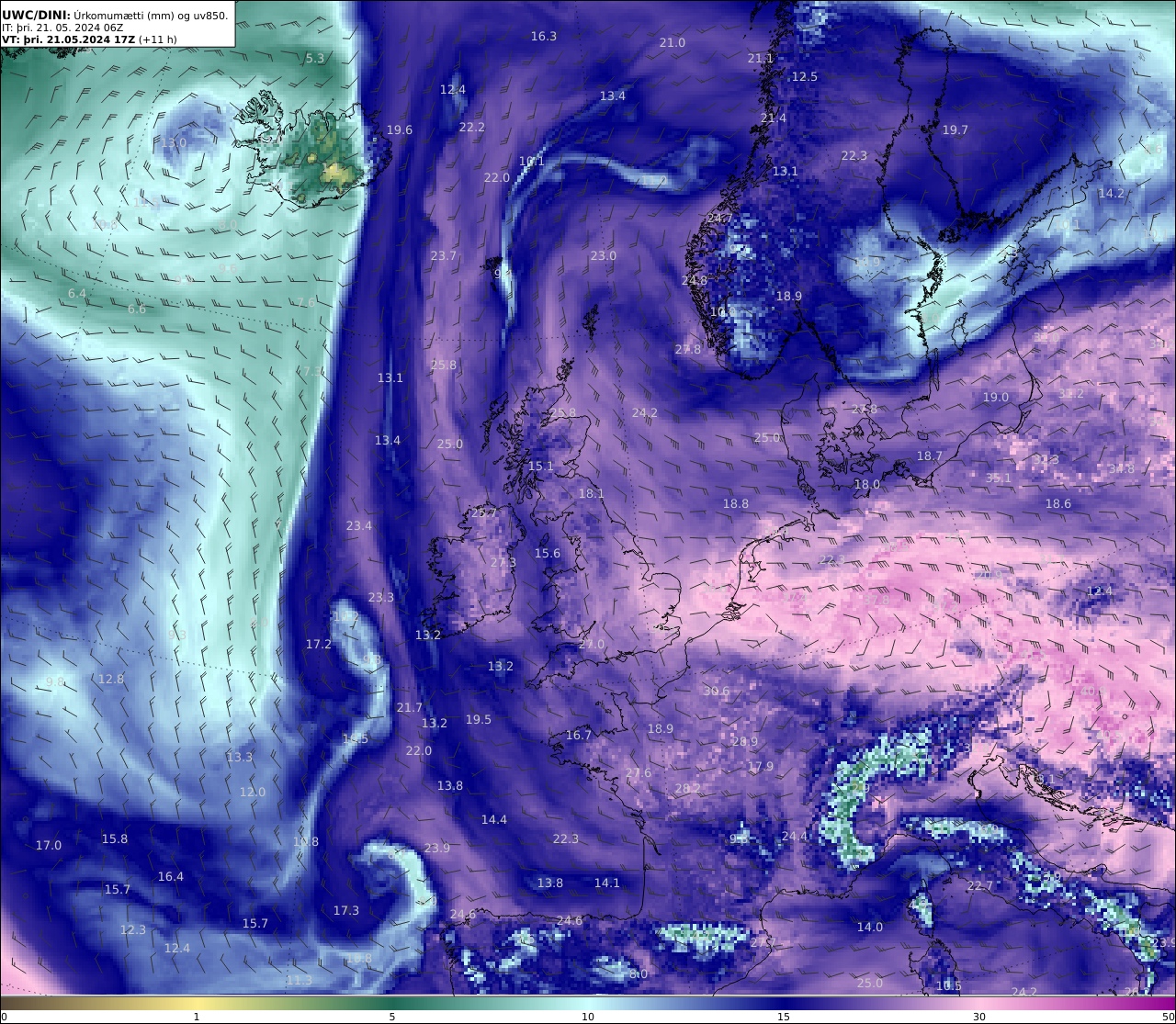This screenshot has height=1024, width=1176.
Task: Click the map value 21.4
Action: [774, 118]
